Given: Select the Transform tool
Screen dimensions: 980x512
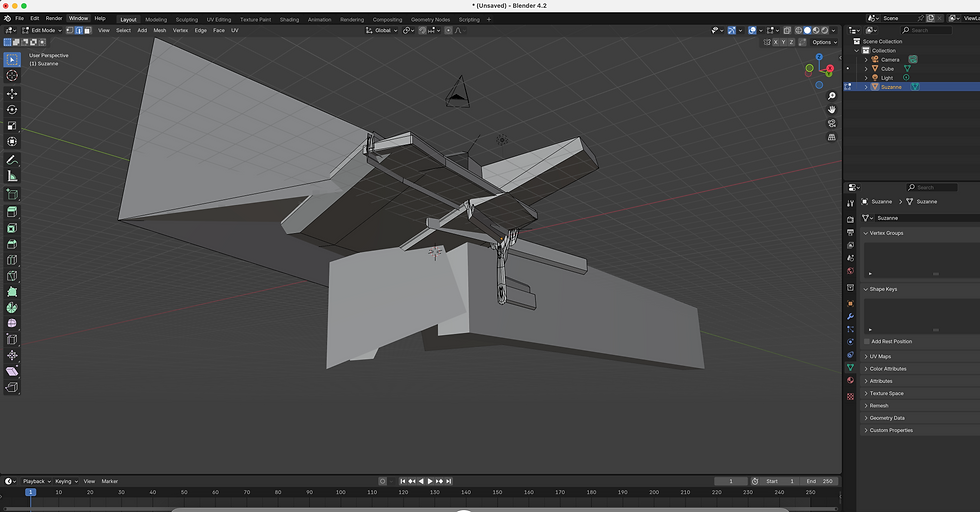Looking at the screenshot, I should tap(12, 141).
